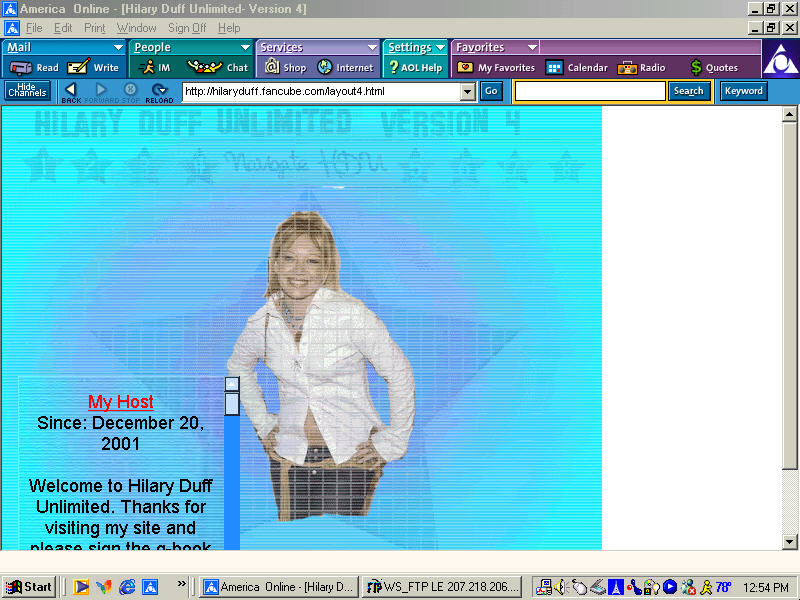Viewport: 800px width, 600px height.
Task: Follow the My Host link
Action: [x=120, y=402]
